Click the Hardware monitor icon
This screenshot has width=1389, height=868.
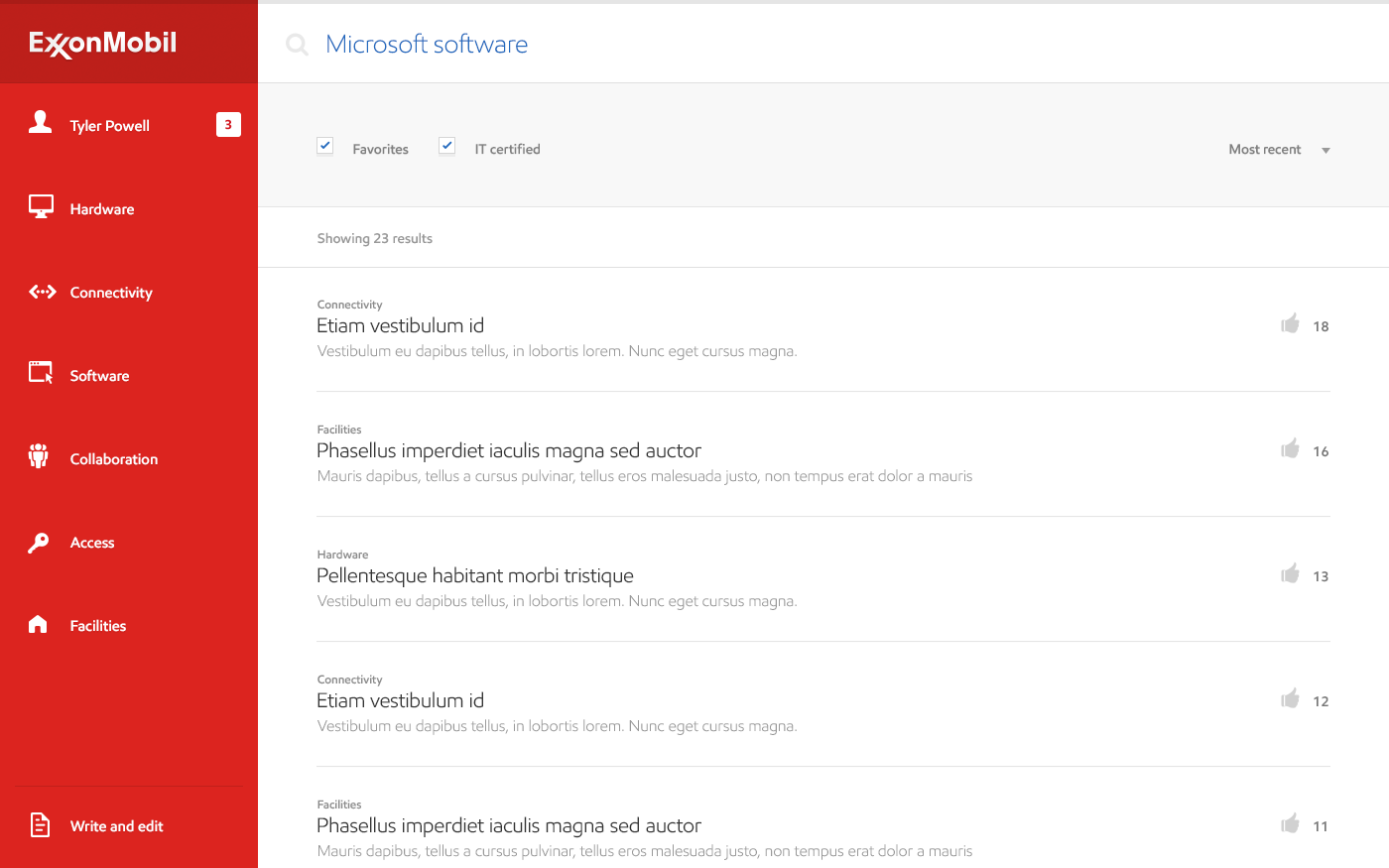pos(41,206)
